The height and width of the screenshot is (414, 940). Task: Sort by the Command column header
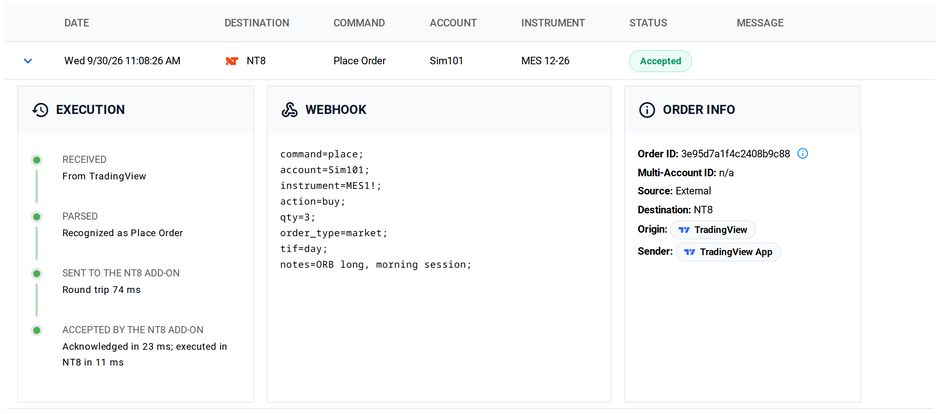(359, 23)
